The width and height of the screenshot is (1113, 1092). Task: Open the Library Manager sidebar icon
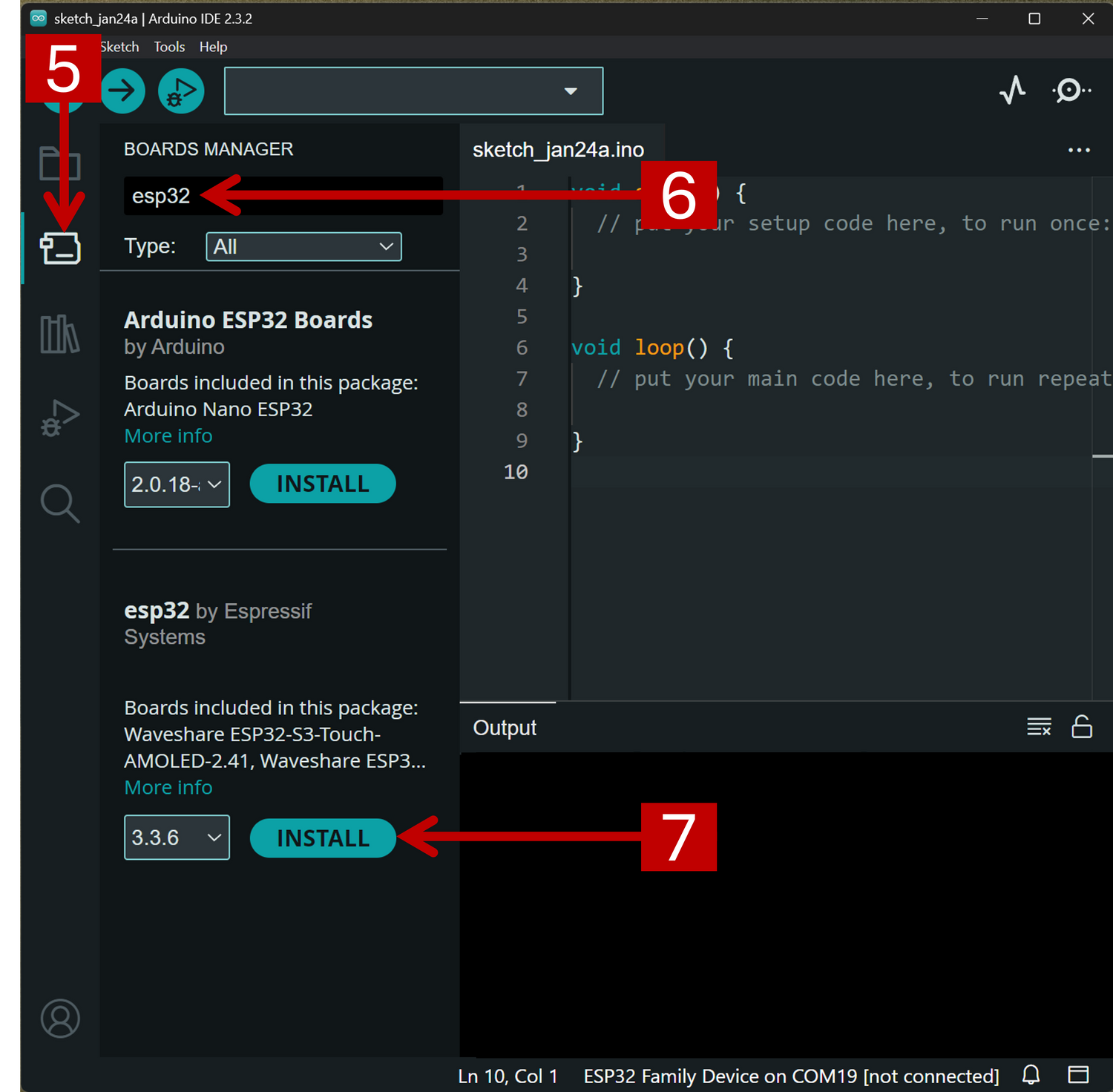pos(60,334)
